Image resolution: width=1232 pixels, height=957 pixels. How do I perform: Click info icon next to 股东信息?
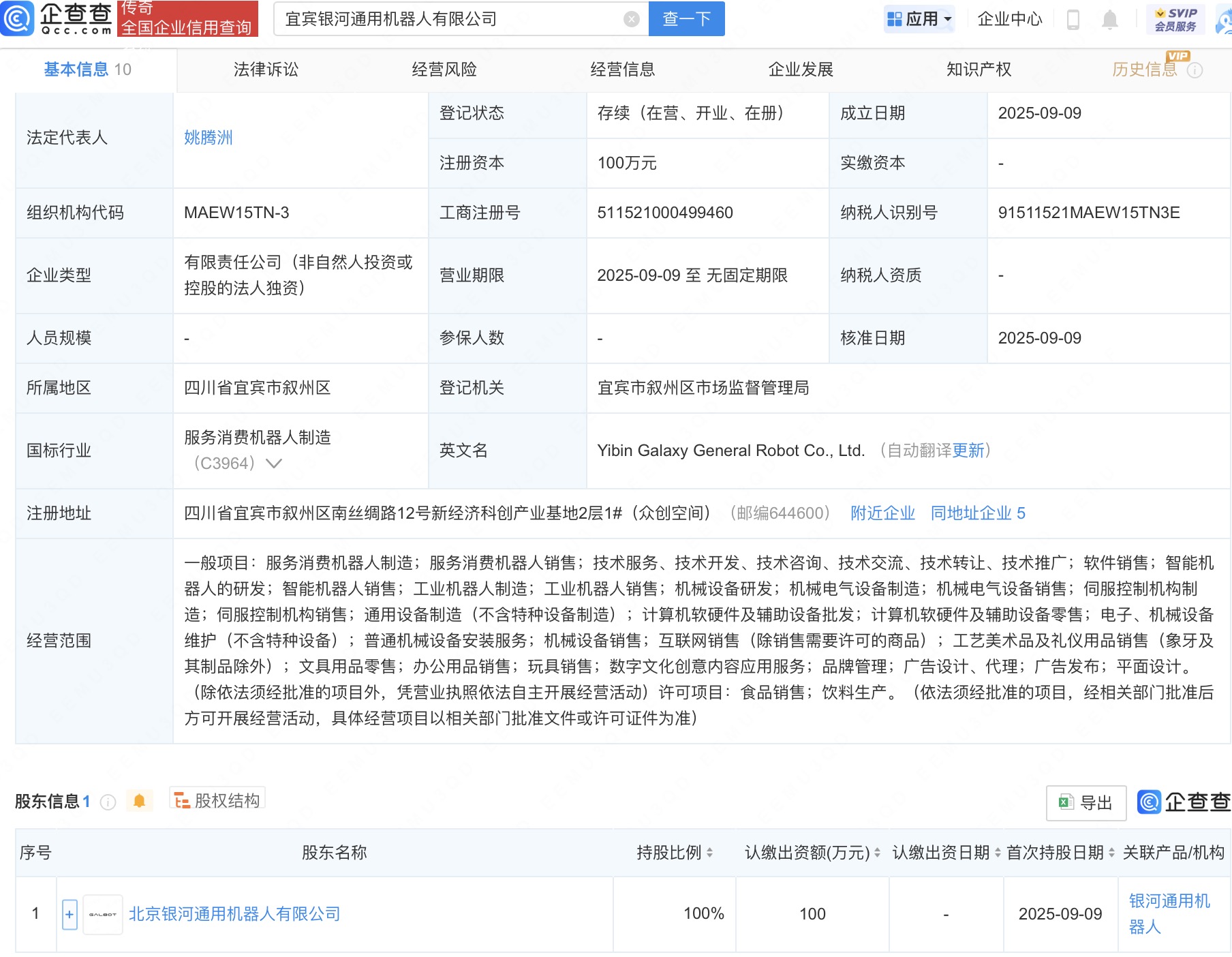tap(108, 802)
